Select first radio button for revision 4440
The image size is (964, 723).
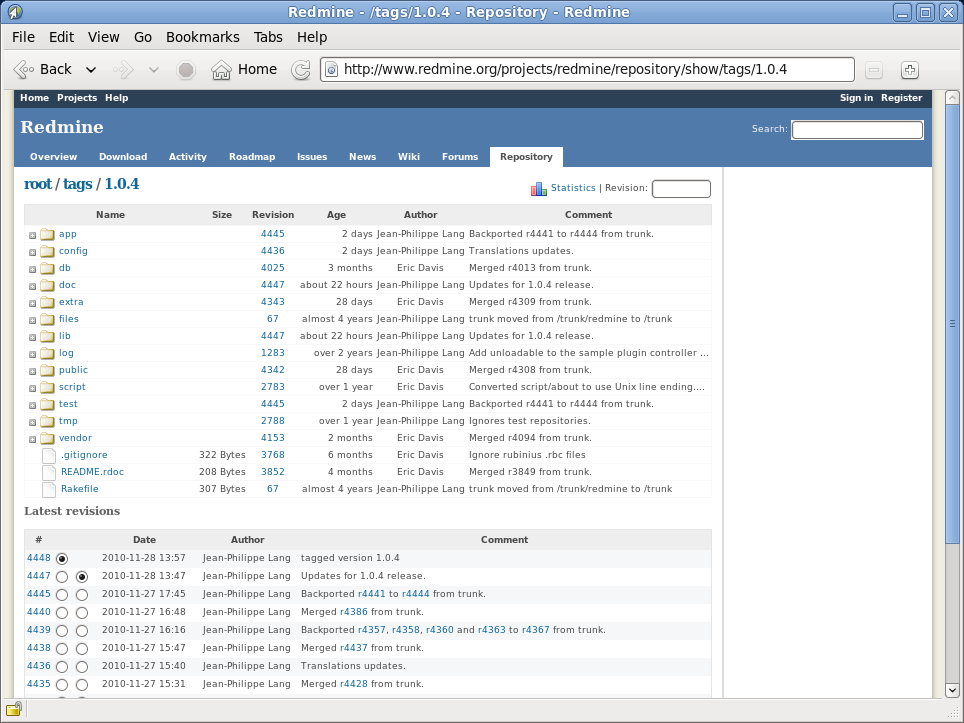click(x=61, y=612)
